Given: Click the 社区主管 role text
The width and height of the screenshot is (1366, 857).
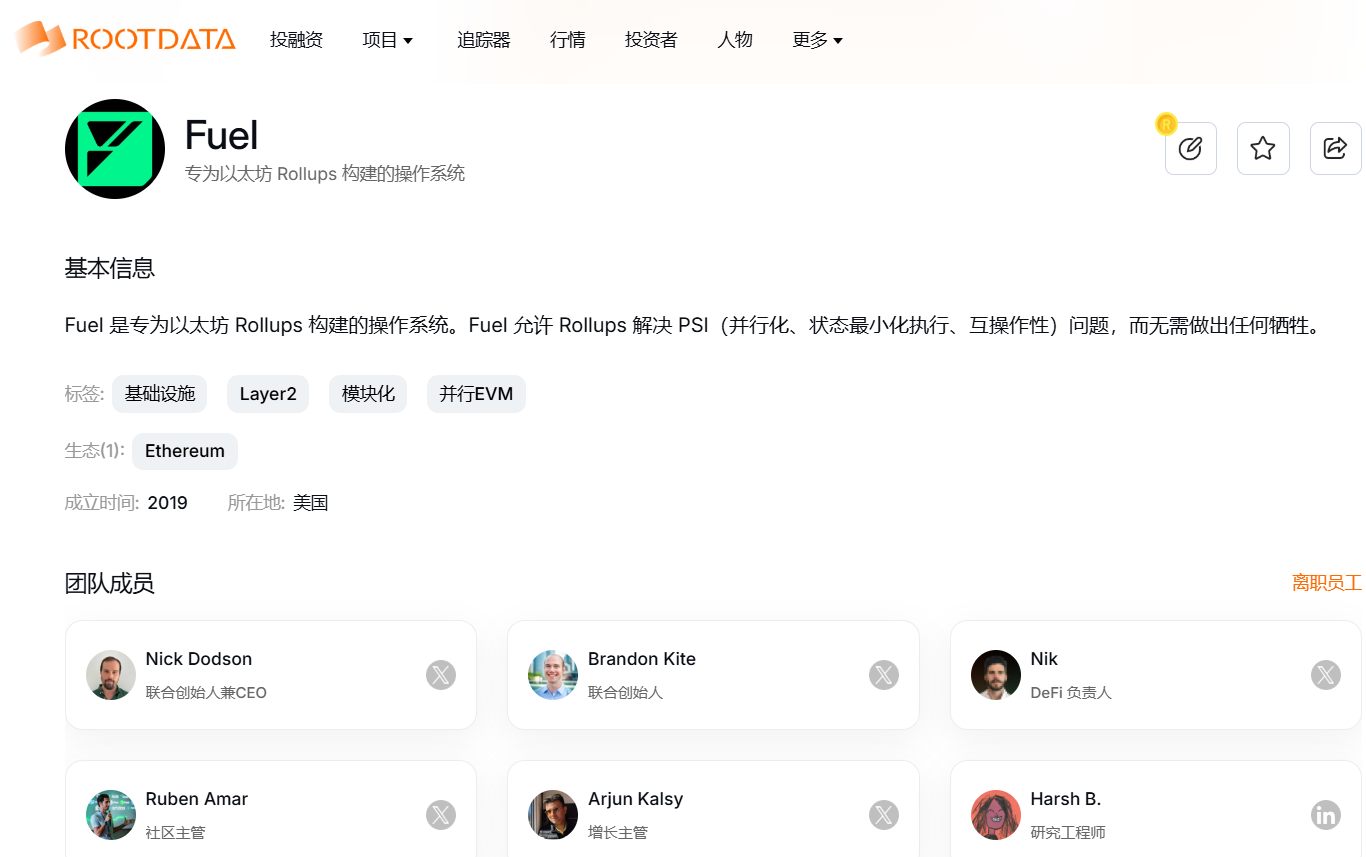Looking at the screenshot, I should (176, 832).
